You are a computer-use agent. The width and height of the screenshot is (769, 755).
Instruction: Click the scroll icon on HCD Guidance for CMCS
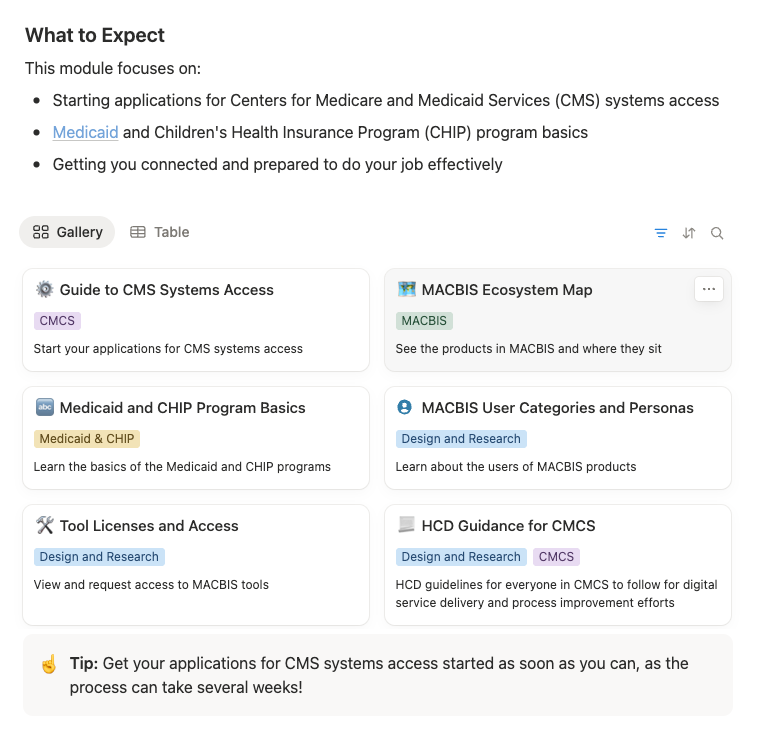click(405, 526)
